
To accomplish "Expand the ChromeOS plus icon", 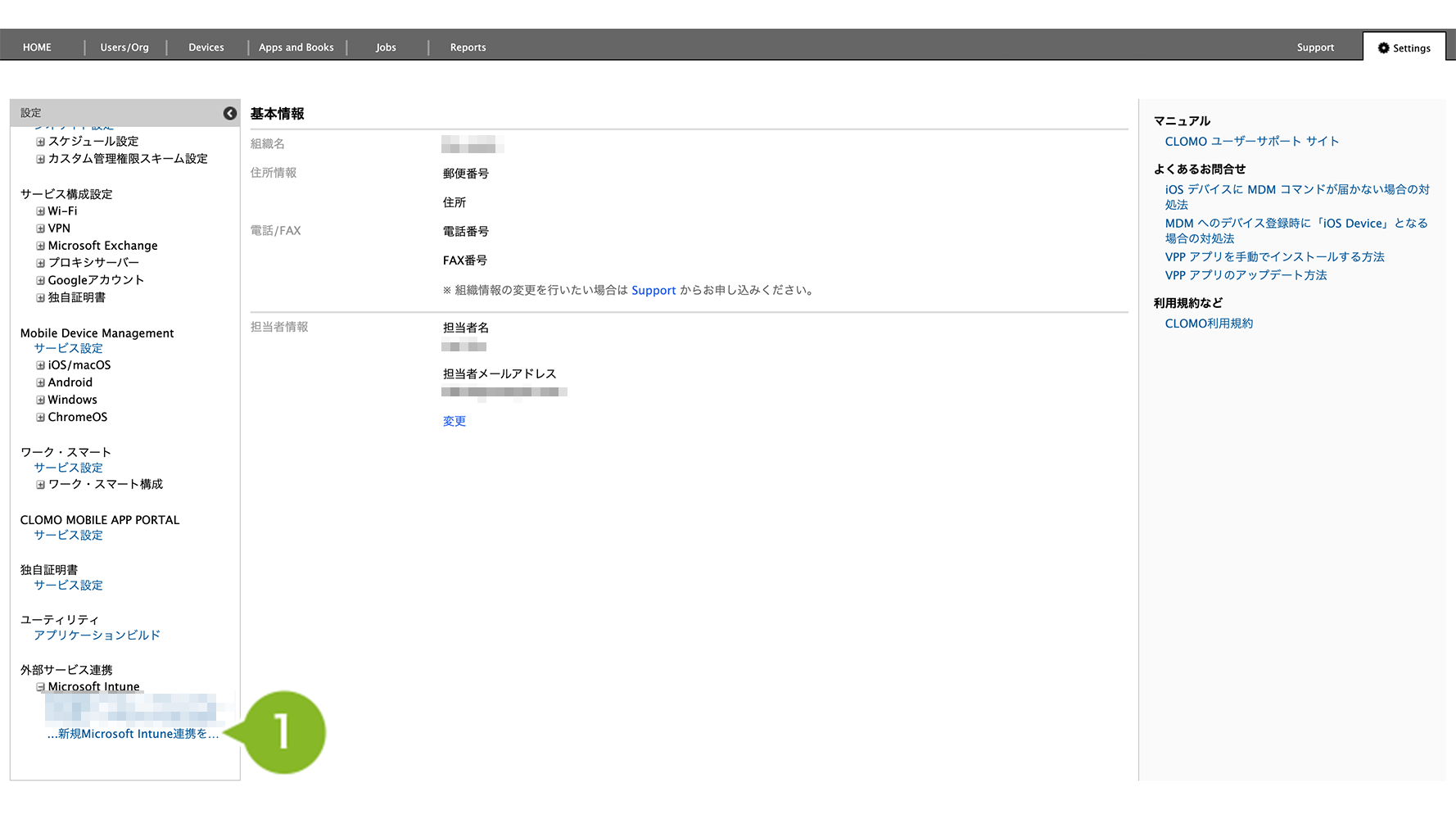I will click(x=40, y=417).
